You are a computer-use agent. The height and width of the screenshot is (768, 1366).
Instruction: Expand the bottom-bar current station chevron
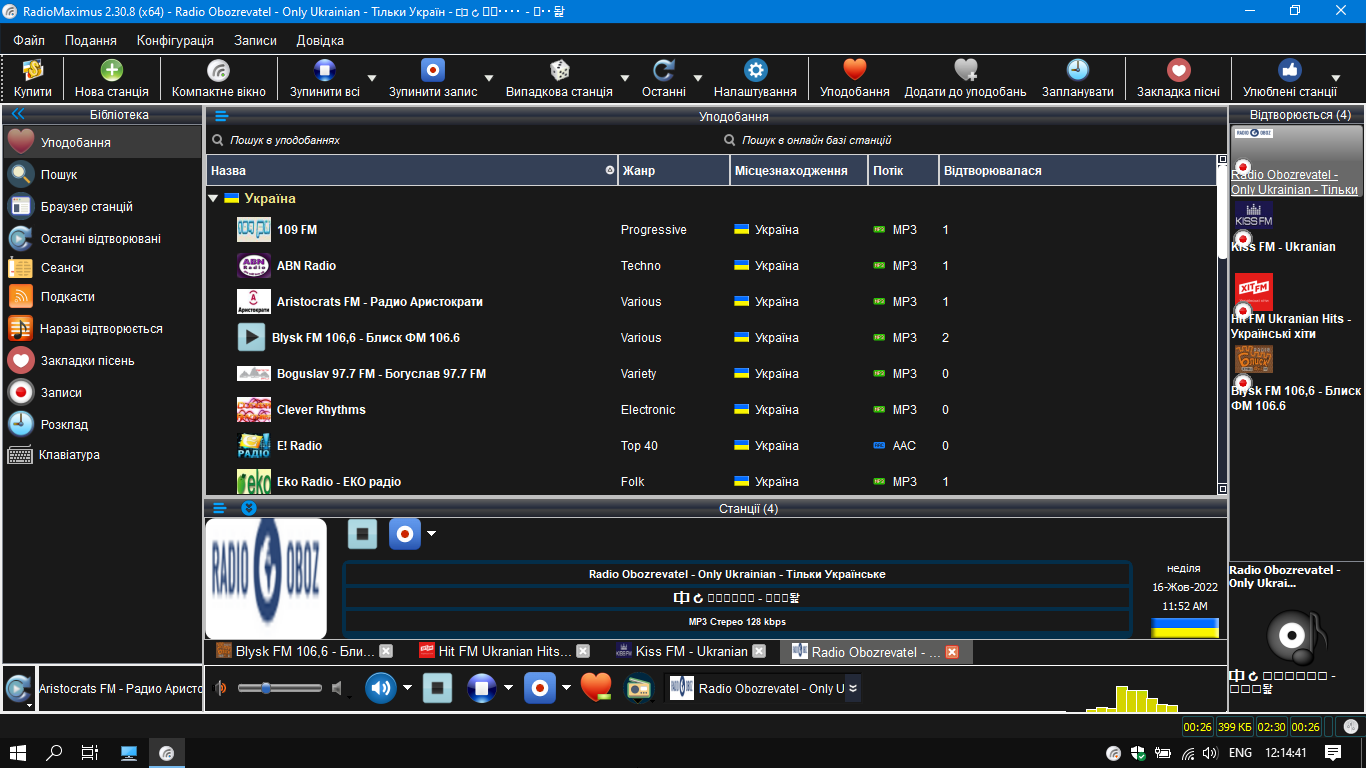(853, 688)
